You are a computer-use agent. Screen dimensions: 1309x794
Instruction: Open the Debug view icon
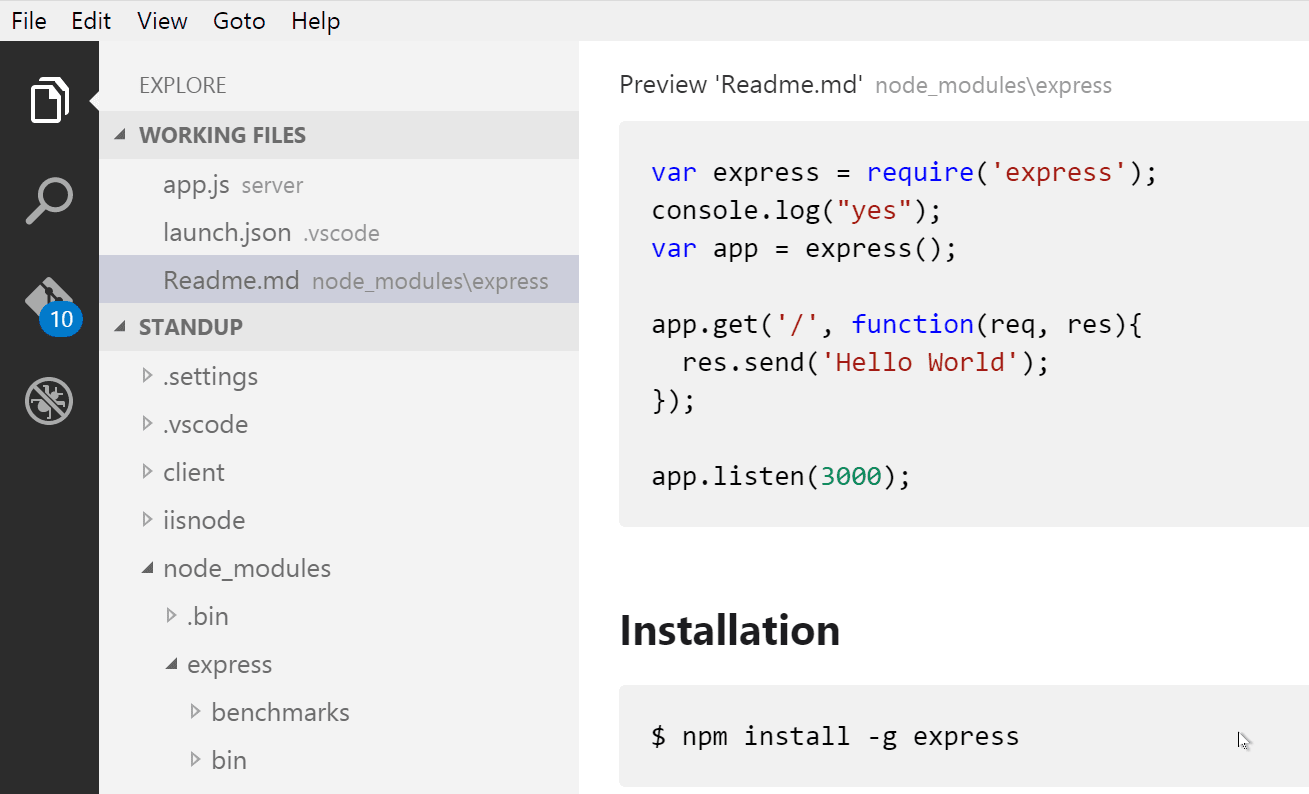point(49,400)
